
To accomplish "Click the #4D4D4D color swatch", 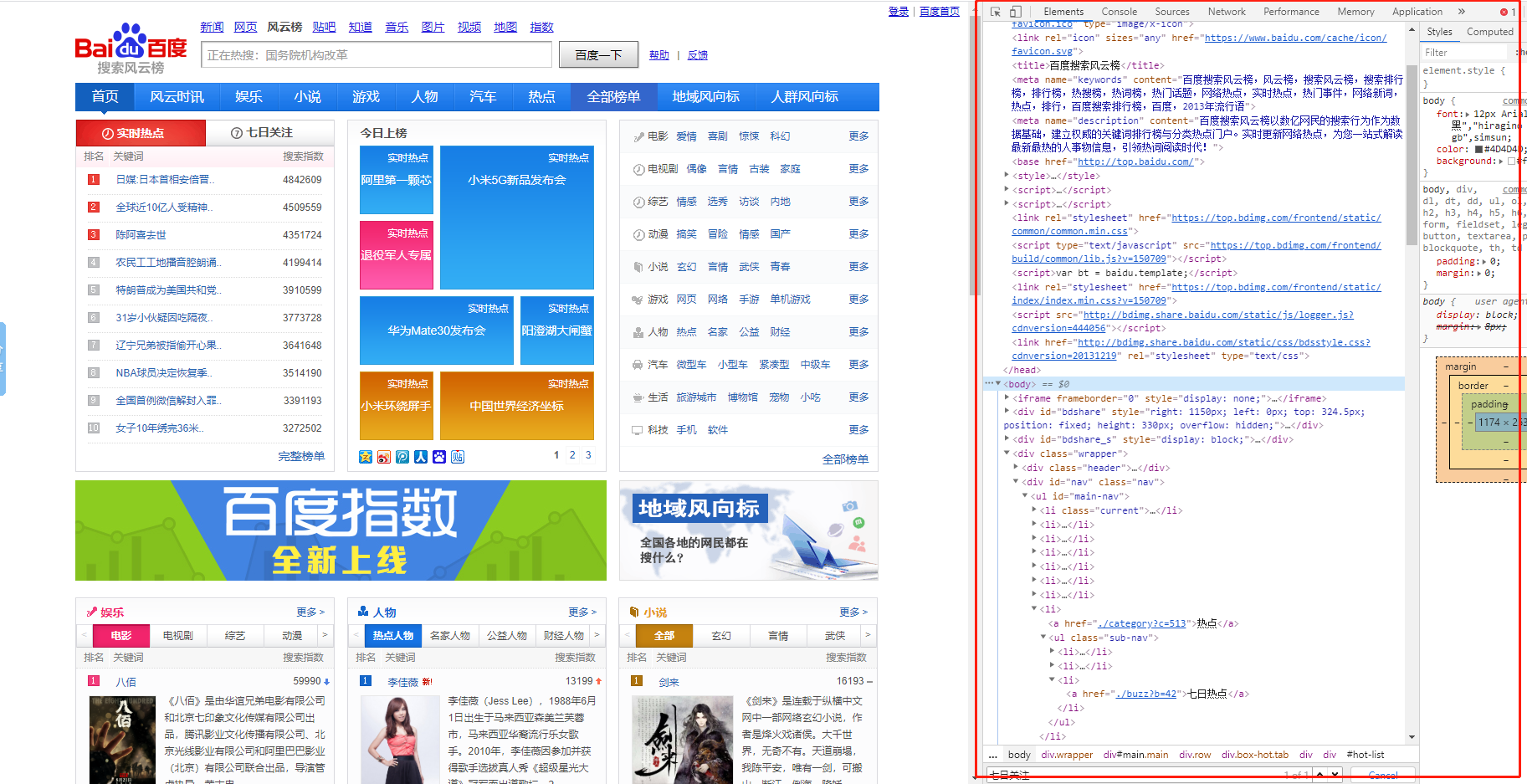I will click(1478, 149).
